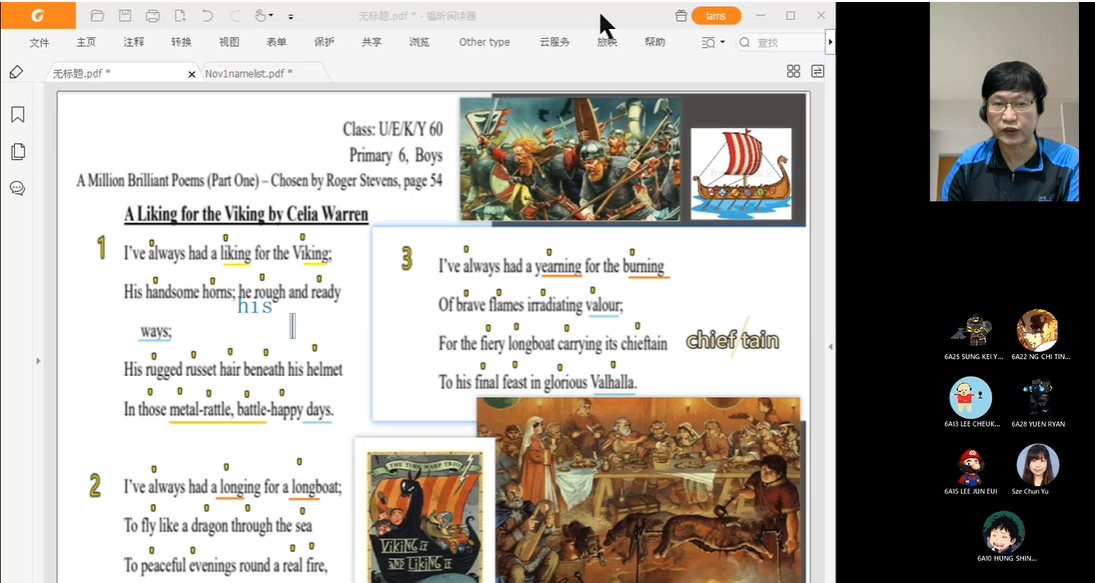Image resolution: width=1095 pixels, height=583 pixels.
Task: Click the word 'Valhalla' in stanza 3
Action: point(613,383)
